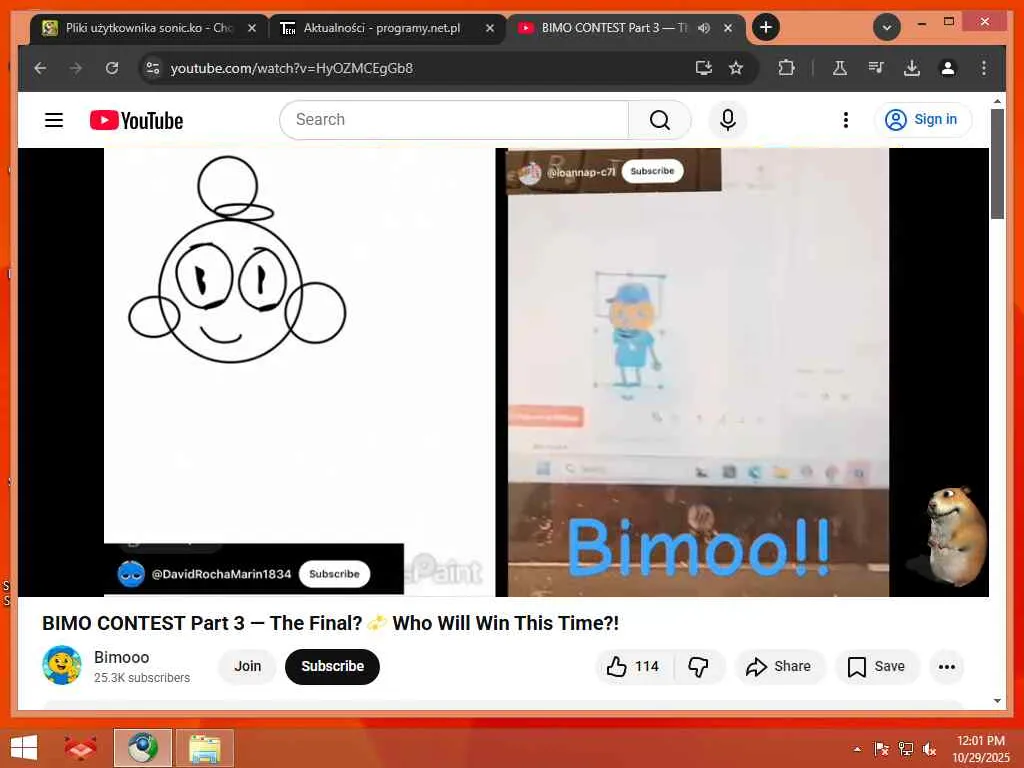
Task: Open Chrome Labs flask icon
Action: pos(840,68)
